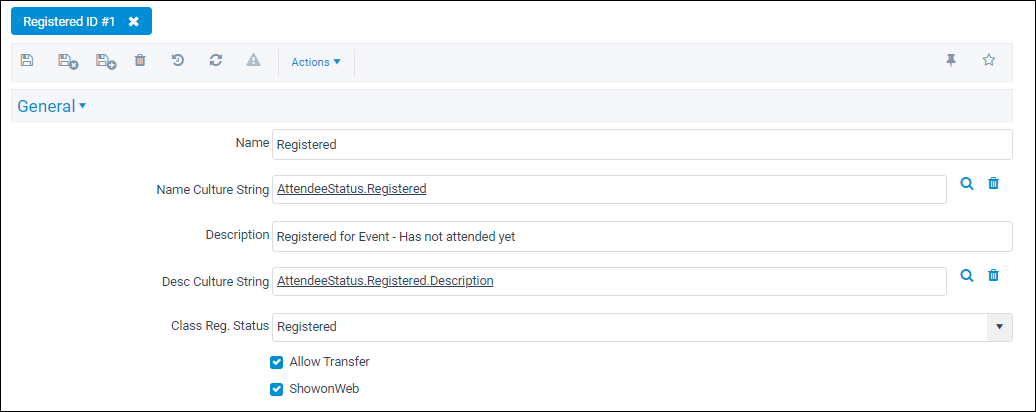
Task: Search for the Name Culture String record
Action: 967,184
